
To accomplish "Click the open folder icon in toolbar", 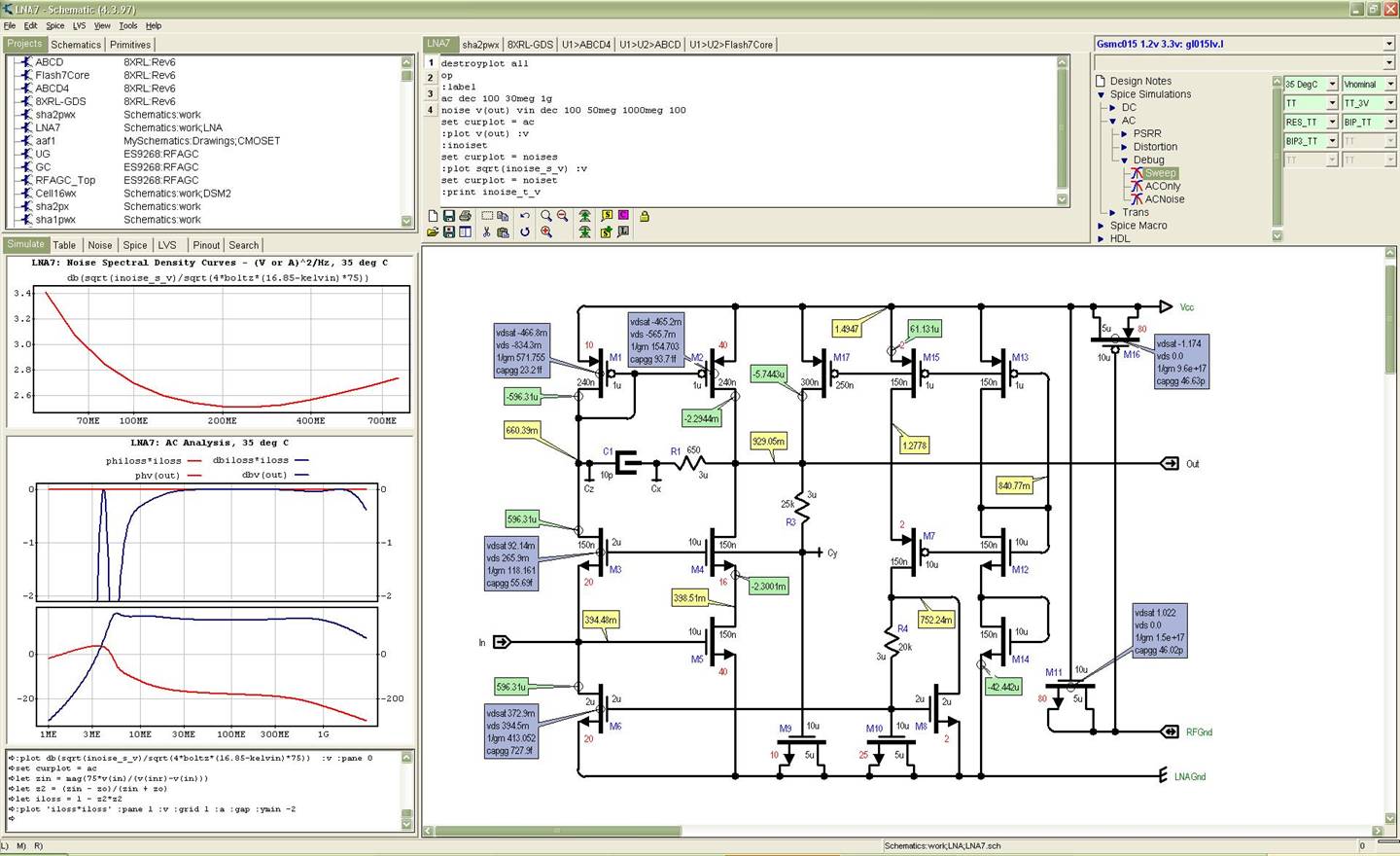I will 433,232.
